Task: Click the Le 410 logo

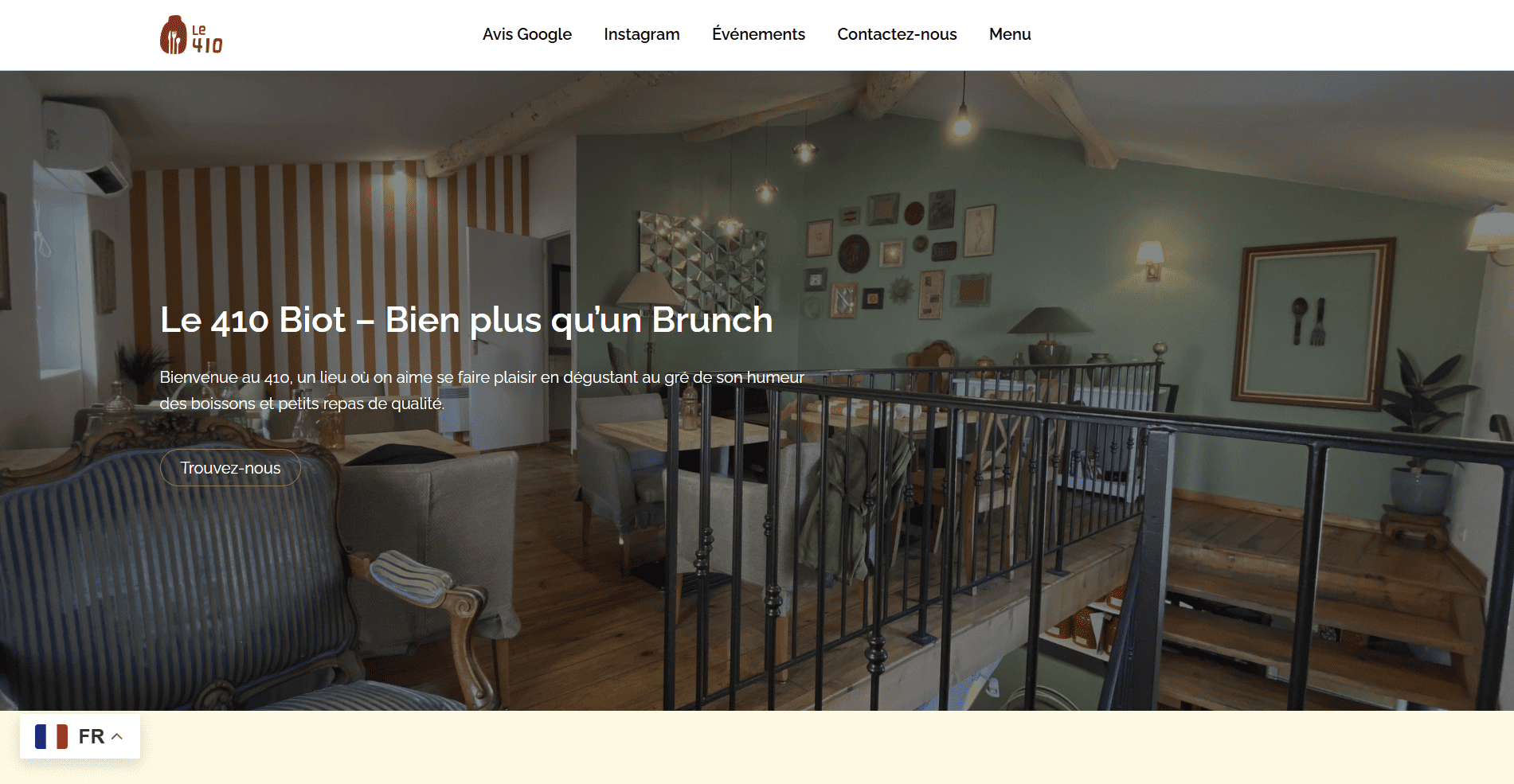Action: (191, 35)
